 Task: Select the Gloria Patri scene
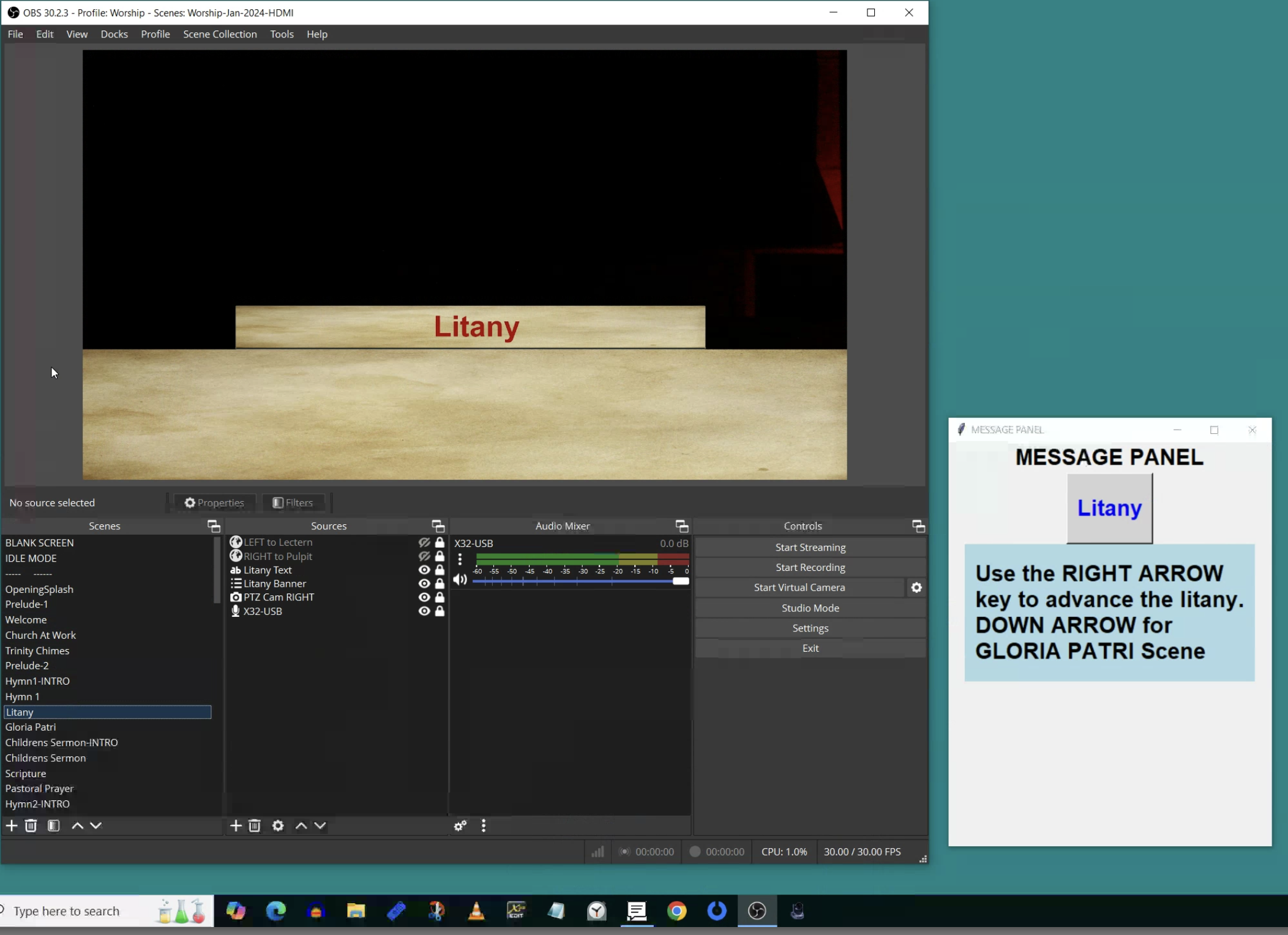point(31,727)
